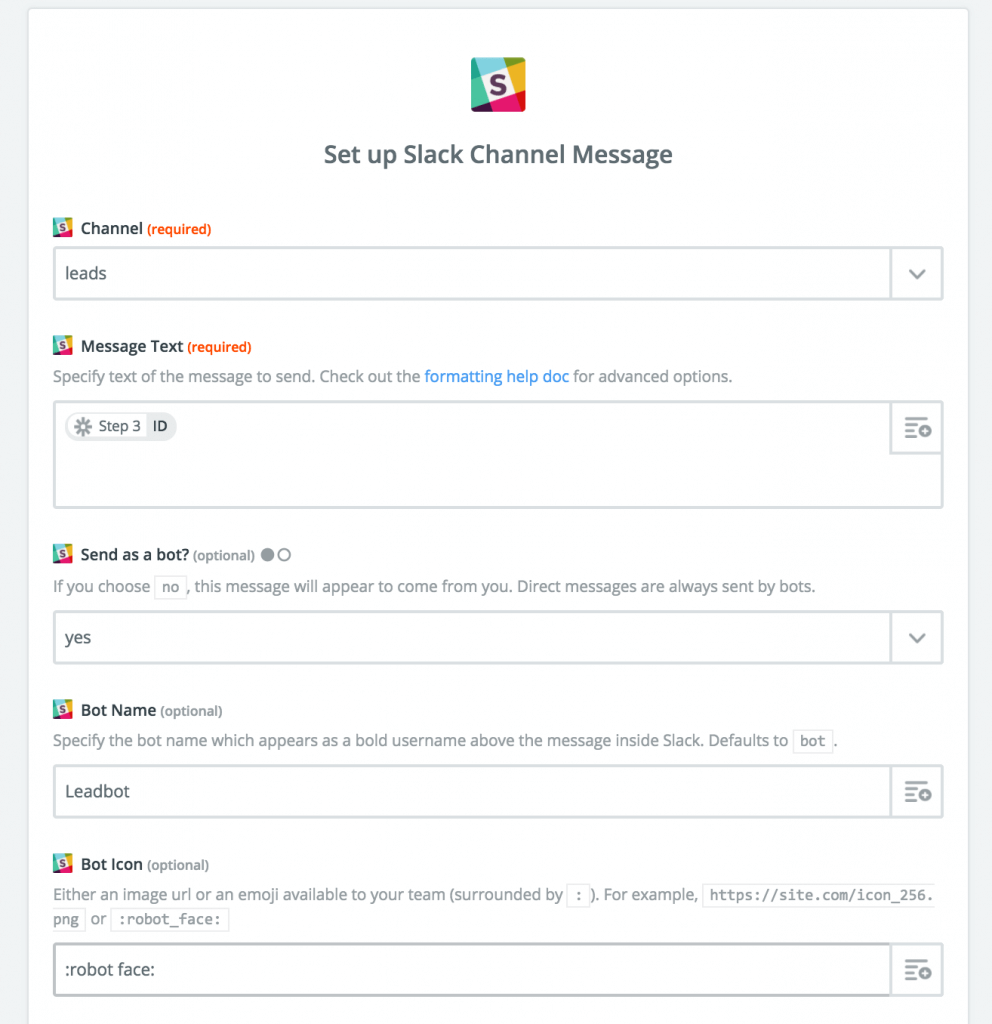The height and width of the screenshot is (1024, 992).
Task: Click the Slack icon beside Send as a bot
Action: pos(62,553)
